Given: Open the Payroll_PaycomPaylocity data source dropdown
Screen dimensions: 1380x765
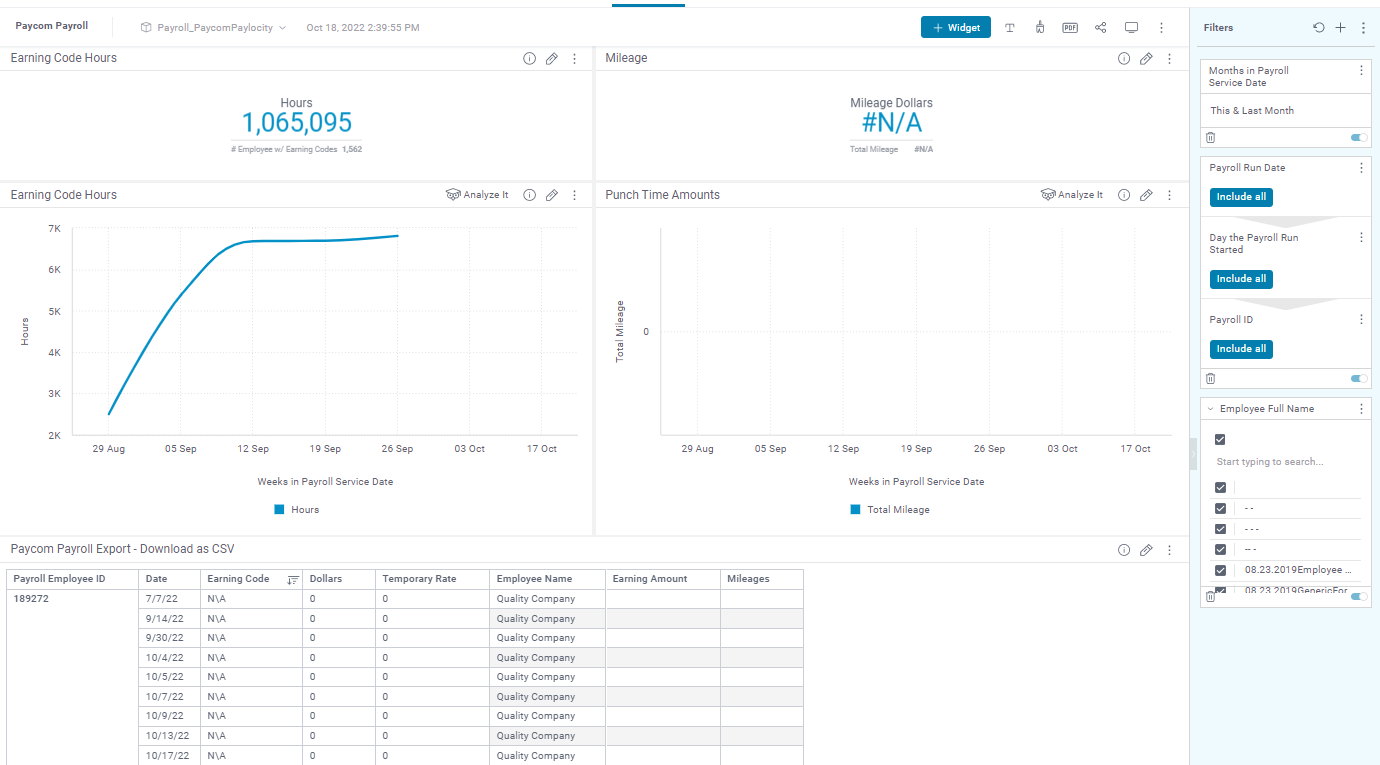Looking at the screenshot, I should 214,28.
